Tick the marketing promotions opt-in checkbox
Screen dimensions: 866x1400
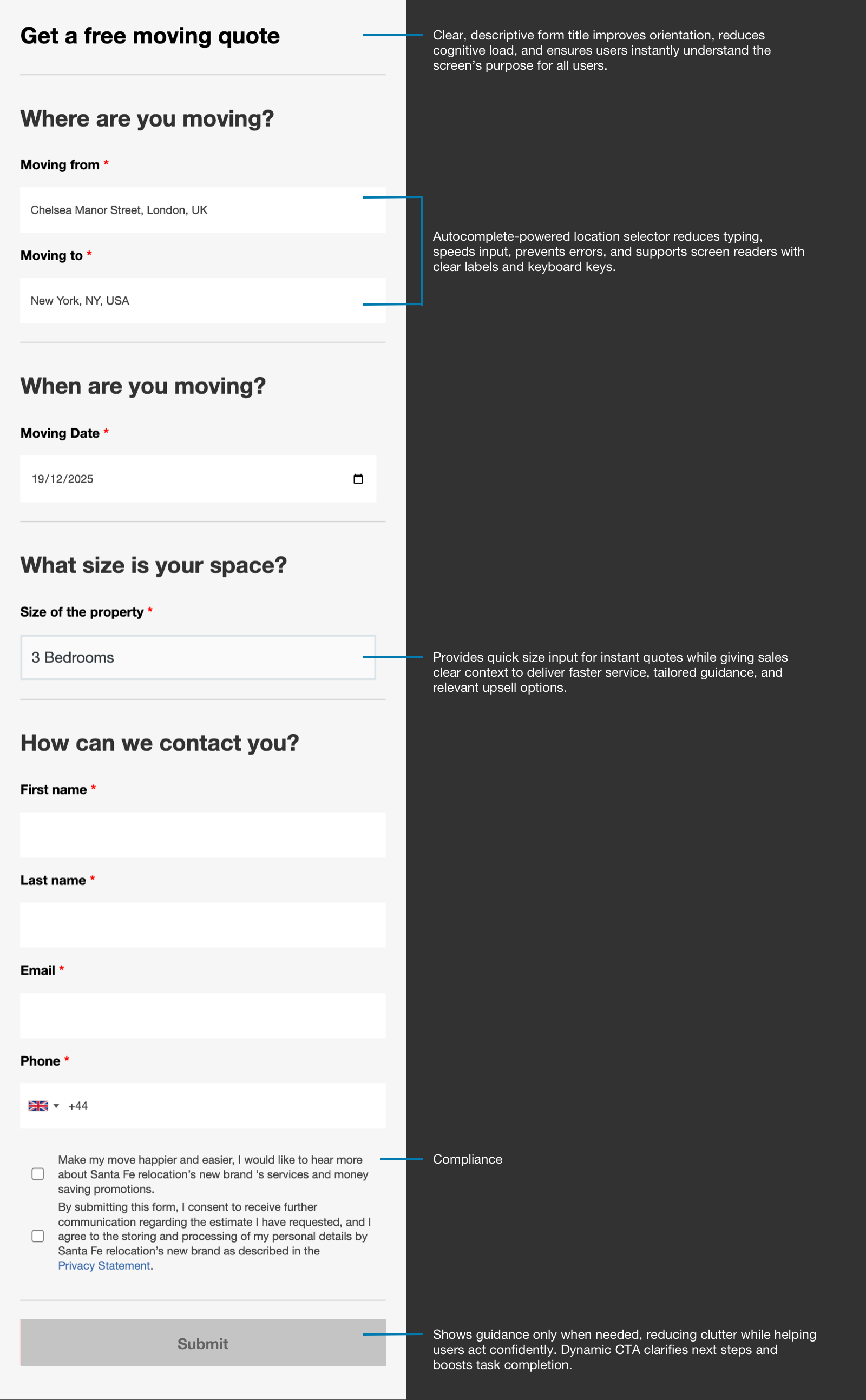[x=38, y=1174]
